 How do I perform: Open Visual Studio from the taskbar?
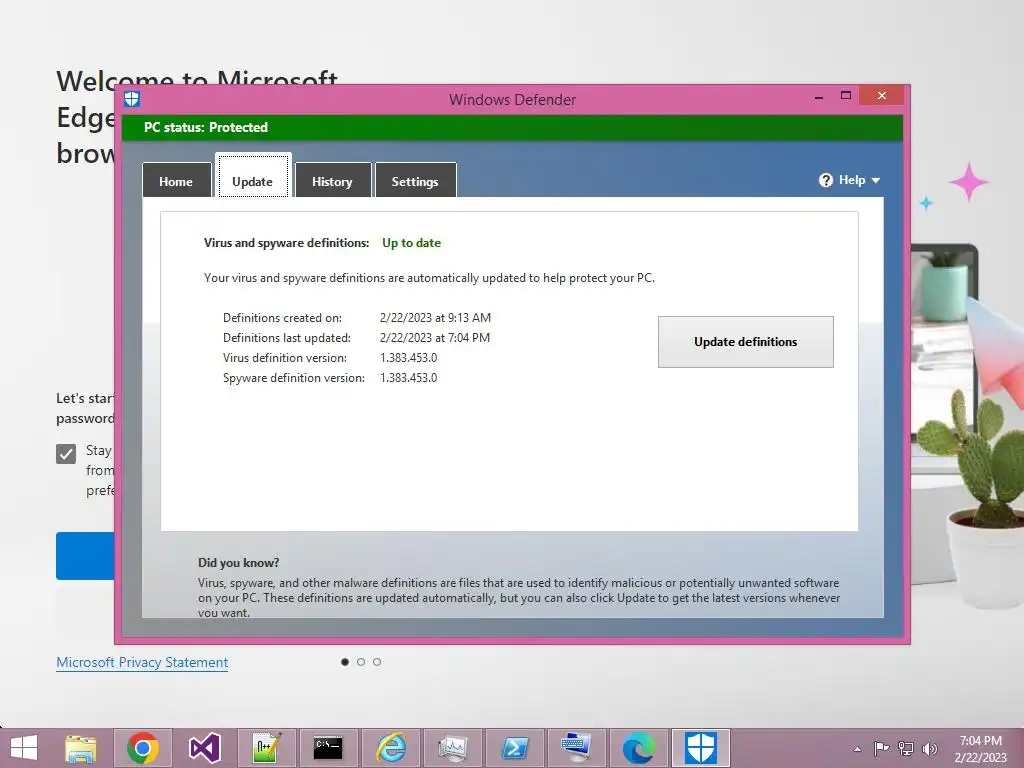point(204,748)
